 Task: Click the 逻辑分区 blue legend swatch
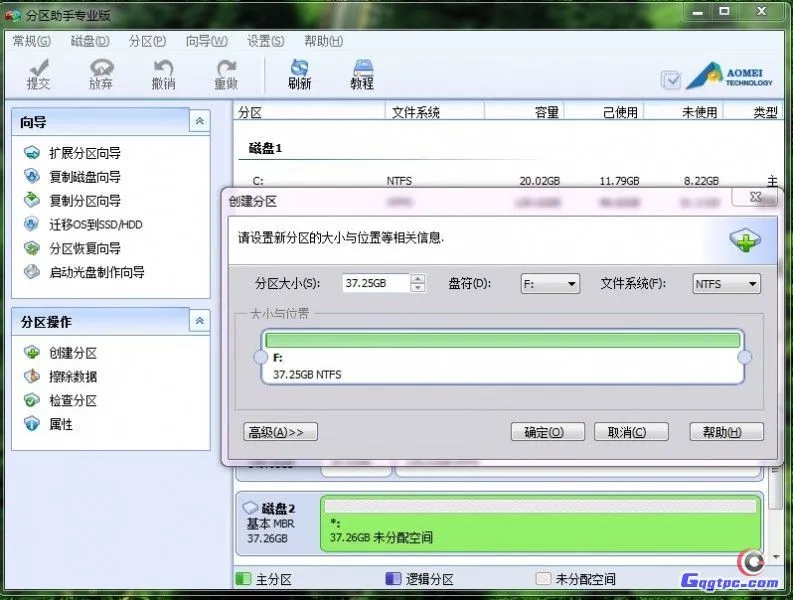point(393,578)
